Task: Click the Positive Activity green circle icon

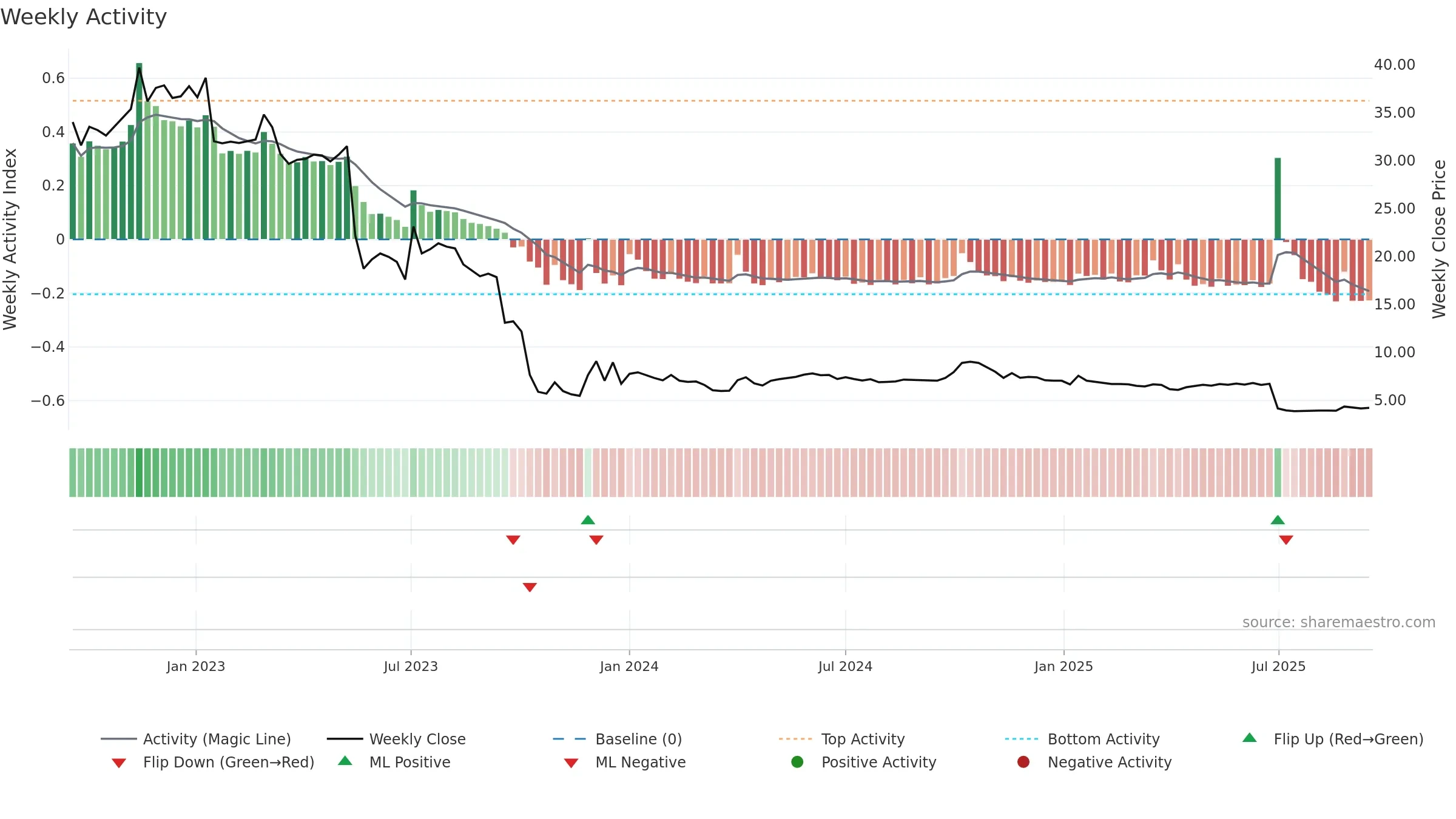Action: click(x=797, y=761)
